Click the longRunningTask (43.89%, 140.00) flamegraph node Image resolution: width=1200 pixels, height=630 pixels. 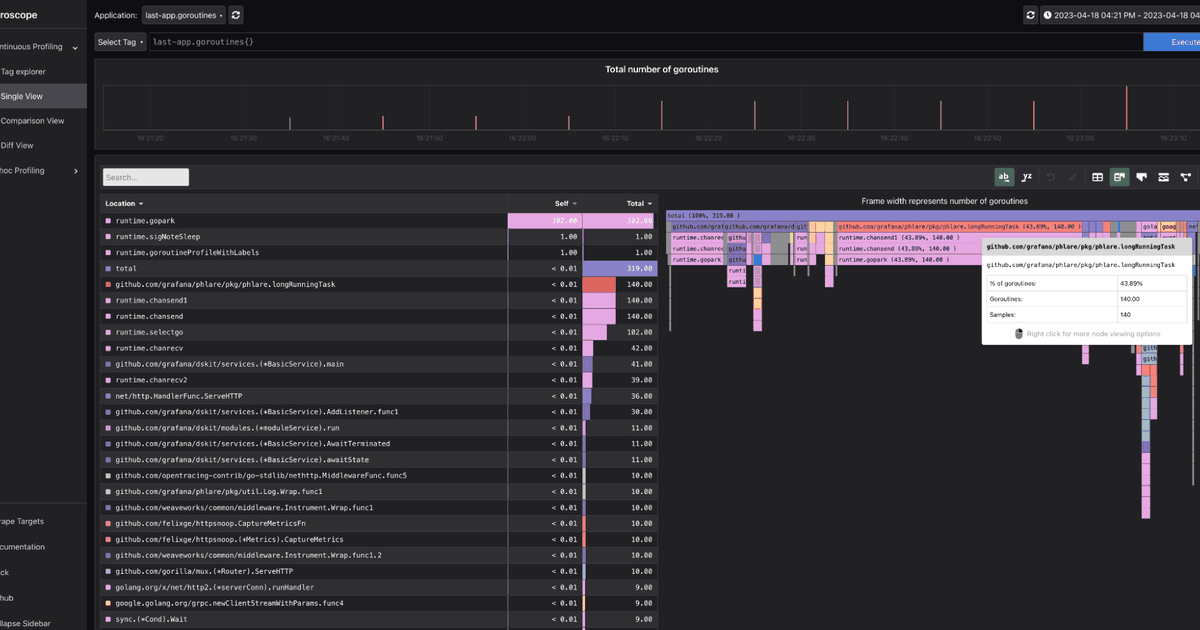[x=960, y=227]
